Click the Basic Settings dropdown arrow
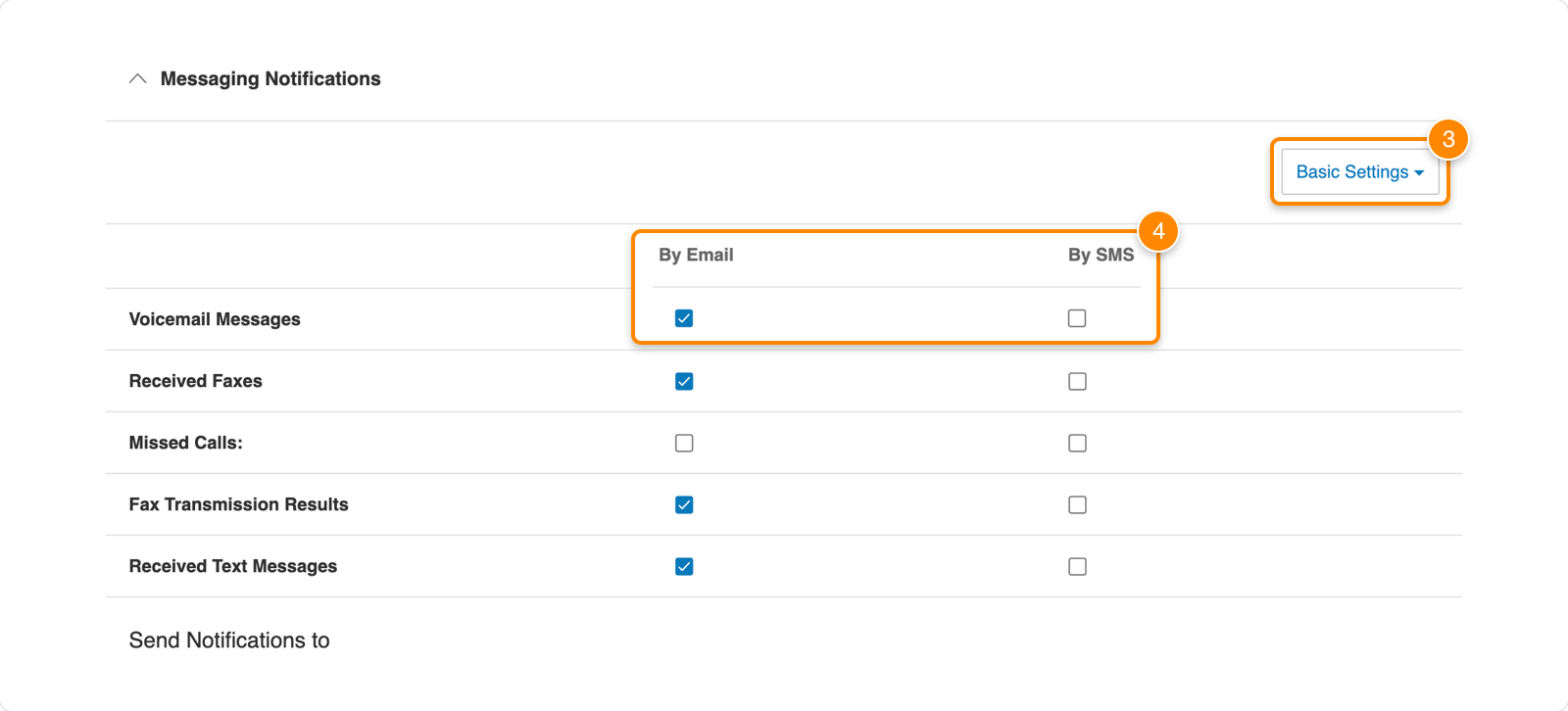 point(1419,171)
